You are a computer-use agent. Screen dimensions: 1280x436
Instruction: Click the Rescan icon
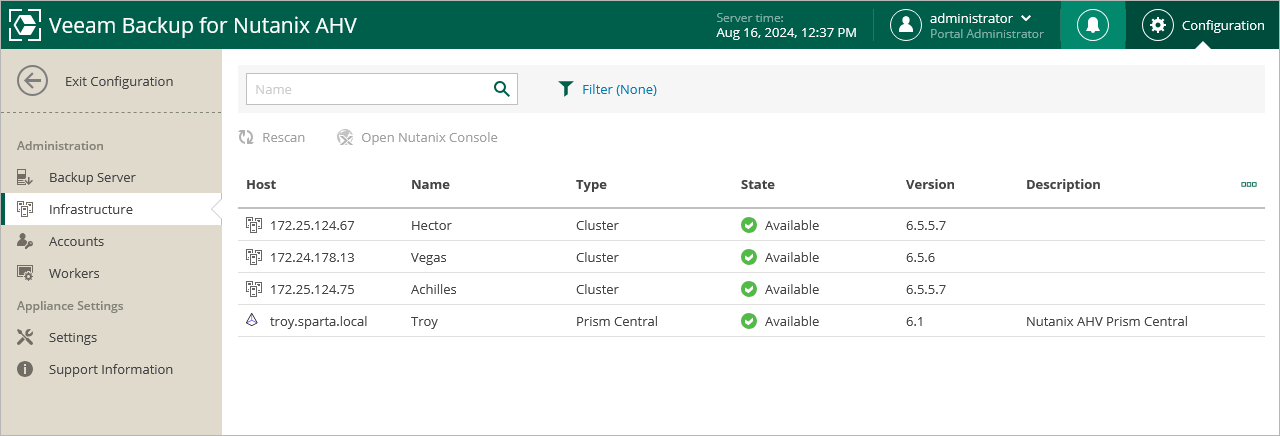pyautogui.click(x=246, y=137)
